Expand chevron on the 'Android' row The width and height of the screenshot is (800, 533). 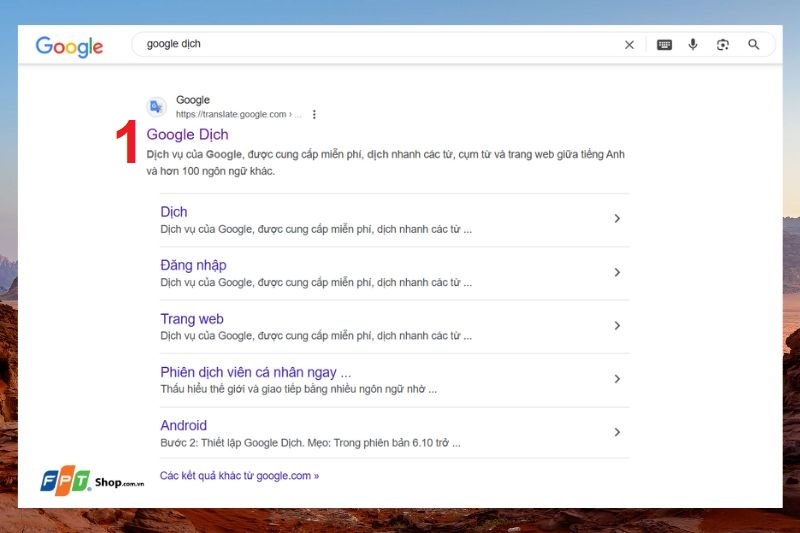(617, 433)
